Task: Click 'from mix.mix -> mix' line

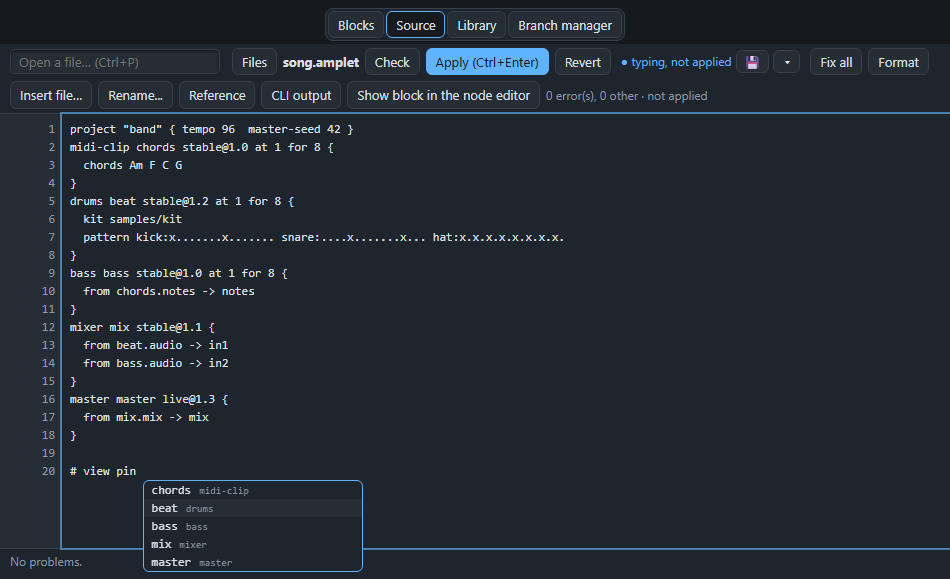Action: point(146,417)
